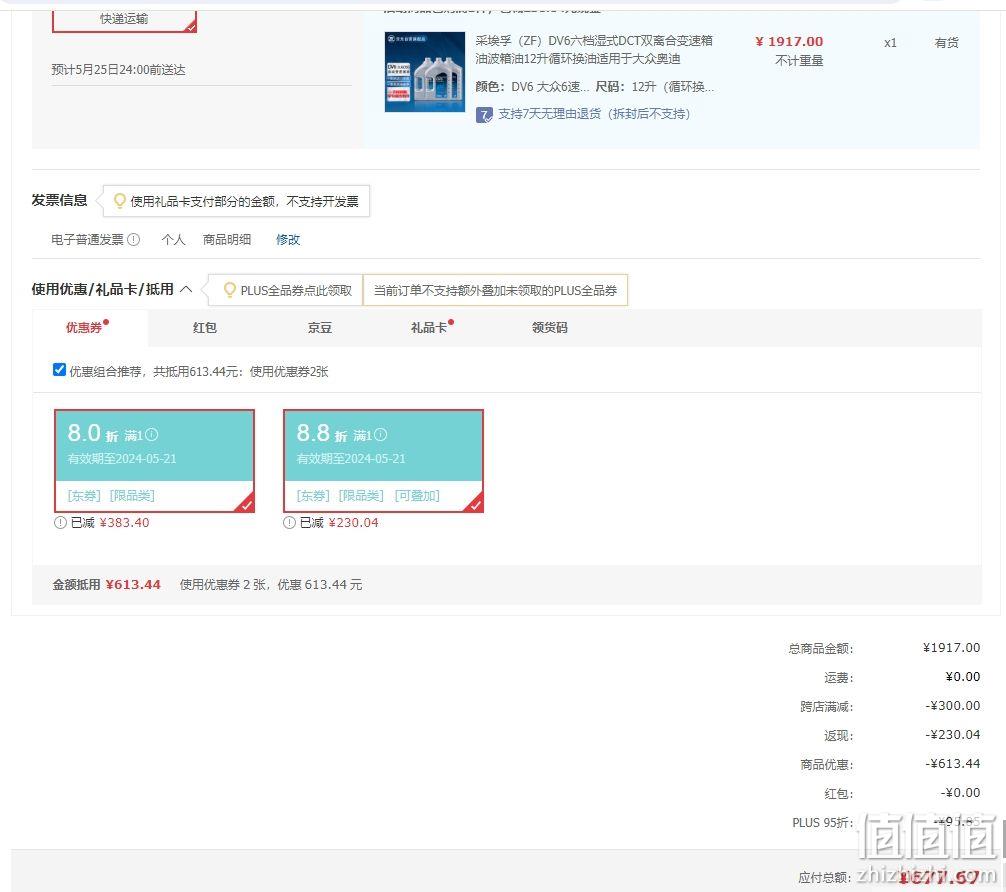Click the ZF gearbox oil product thumbnail
The width and height of the screenshot is (1006, 892).
click(x=425, y=72)
